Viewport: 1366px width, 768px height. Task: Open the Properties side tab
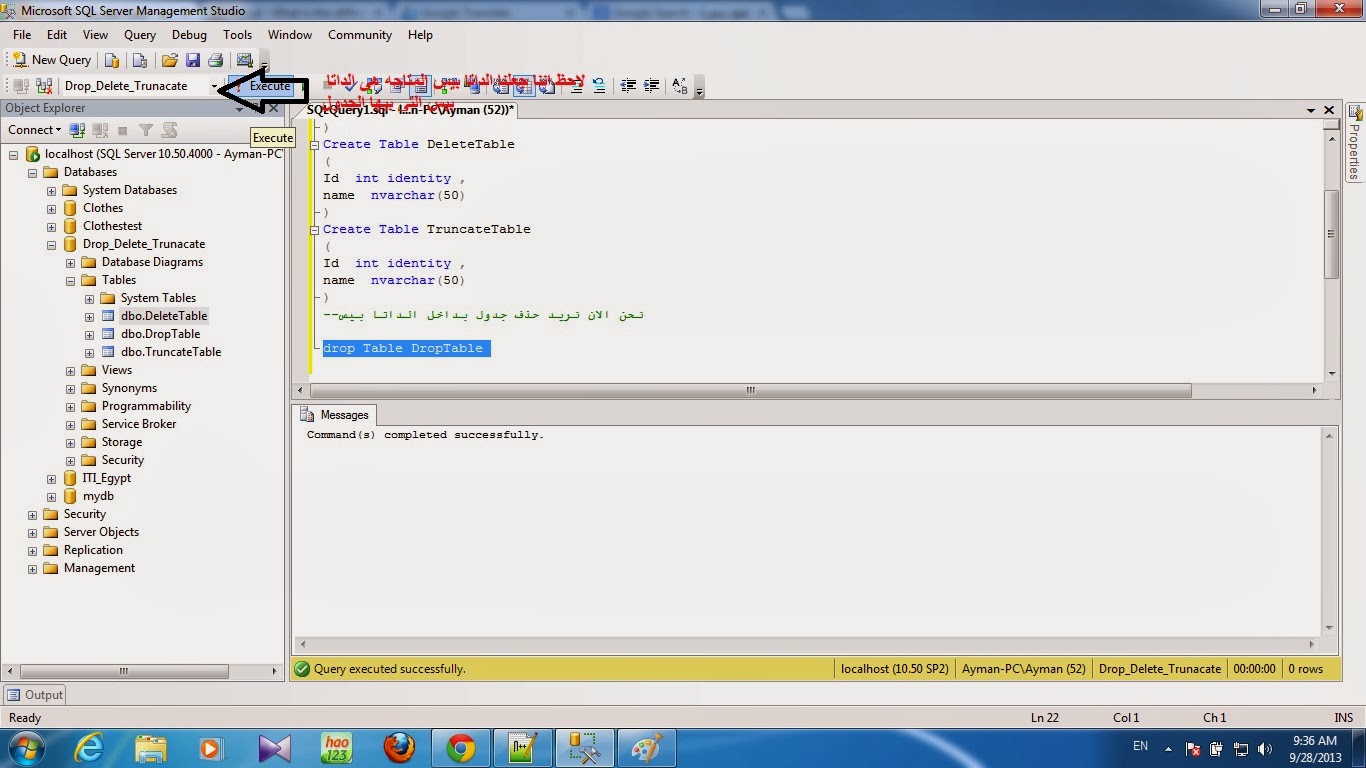click(1354, 143)
